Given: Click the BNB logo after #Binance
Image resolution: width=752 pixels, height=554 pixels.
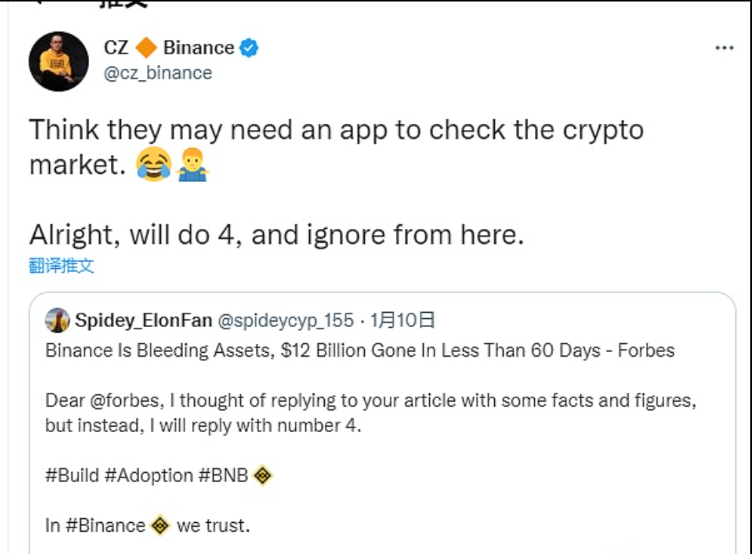Looking at the screenshot, I should (x=160, y=525).
